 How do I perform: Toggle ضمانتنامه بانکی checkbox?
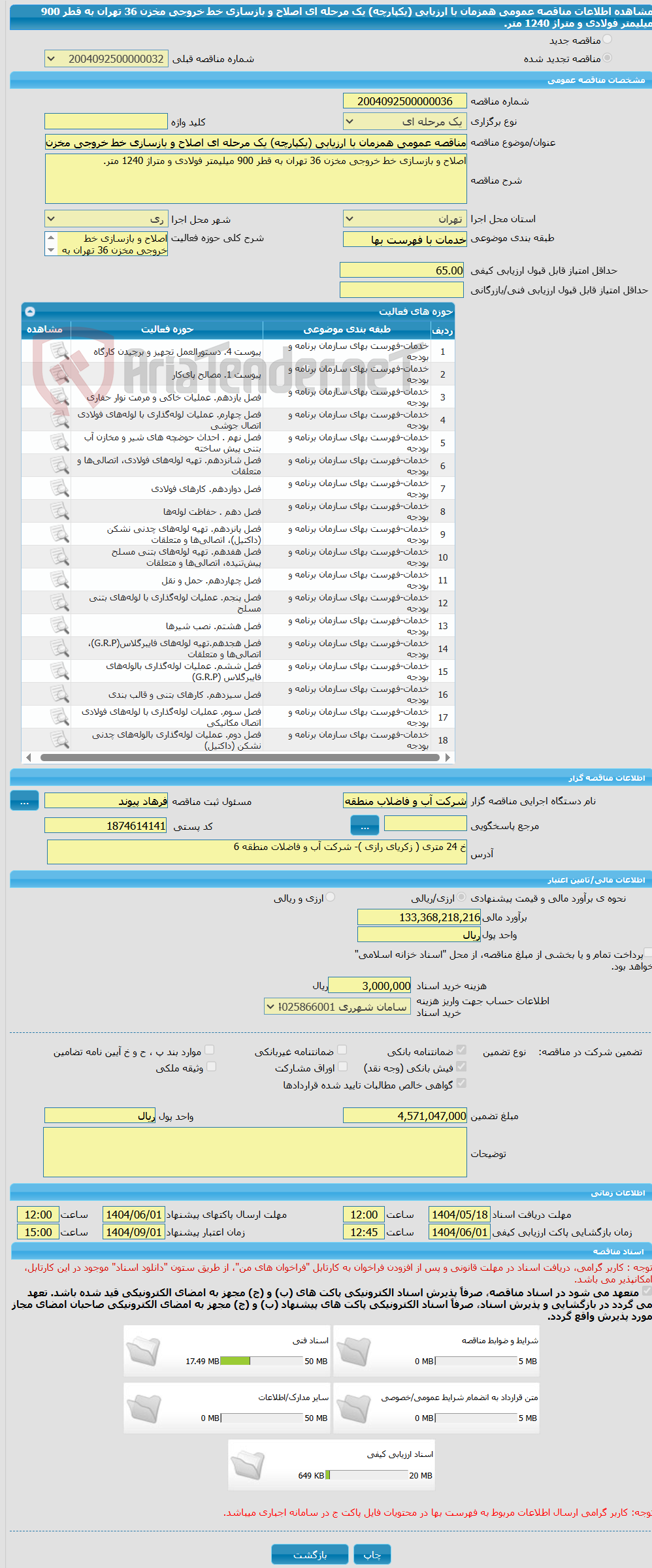461,1050
